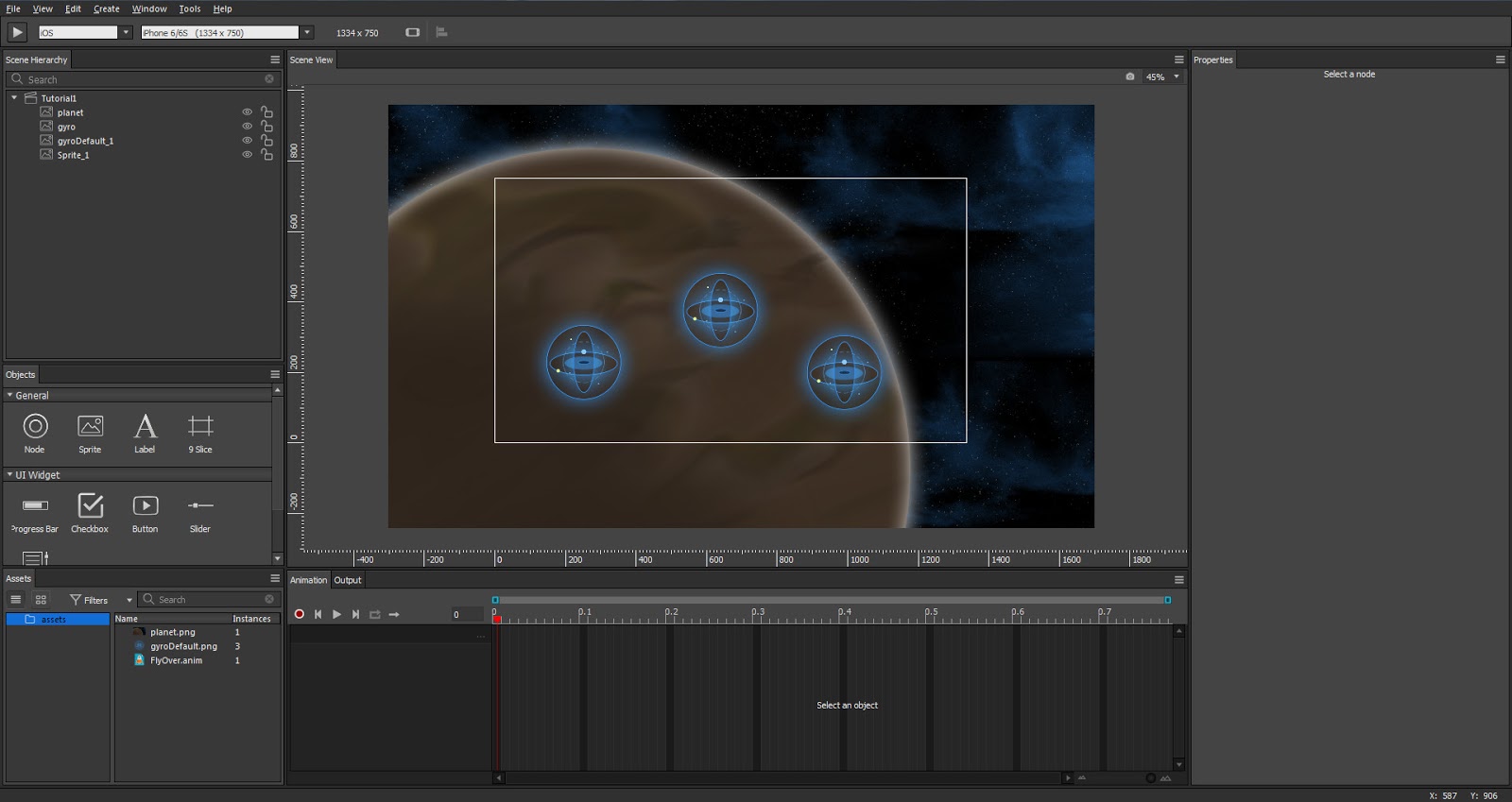Click the timeline frame number field

[x=467, y=614]
